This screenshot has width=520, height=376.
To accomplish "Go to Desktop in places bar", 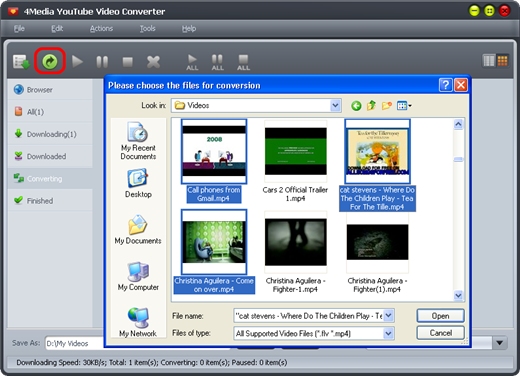I will pos(138,183).
